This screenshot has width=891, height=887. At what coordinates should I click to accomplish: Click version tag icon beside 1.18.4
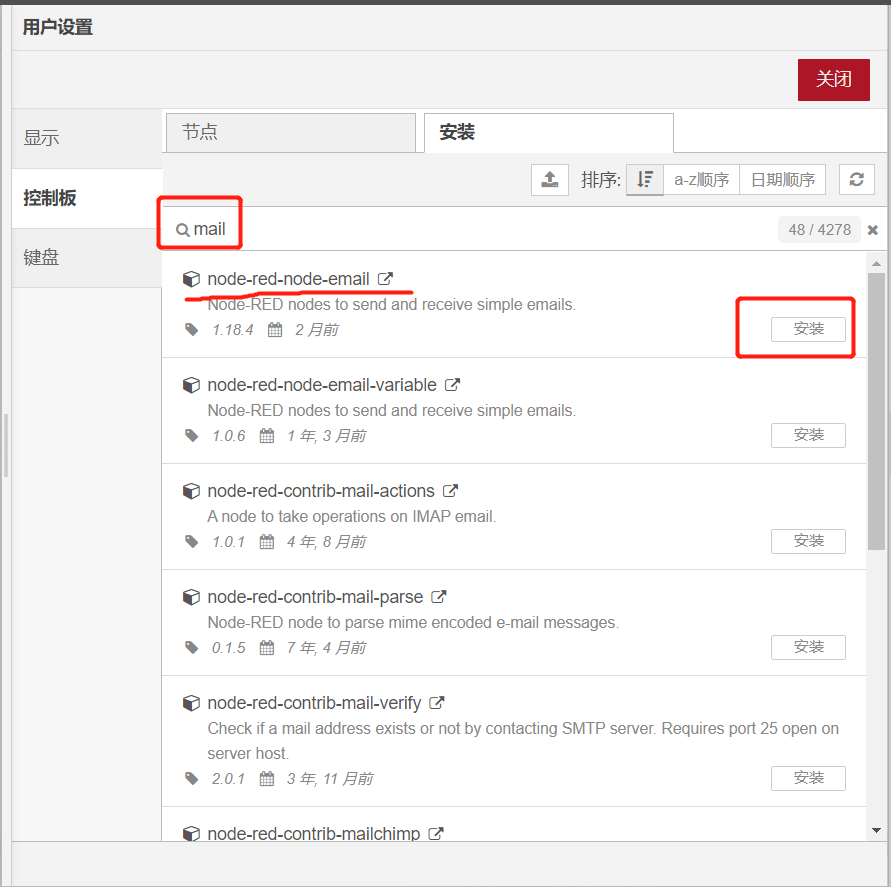[x=191, y=330]
